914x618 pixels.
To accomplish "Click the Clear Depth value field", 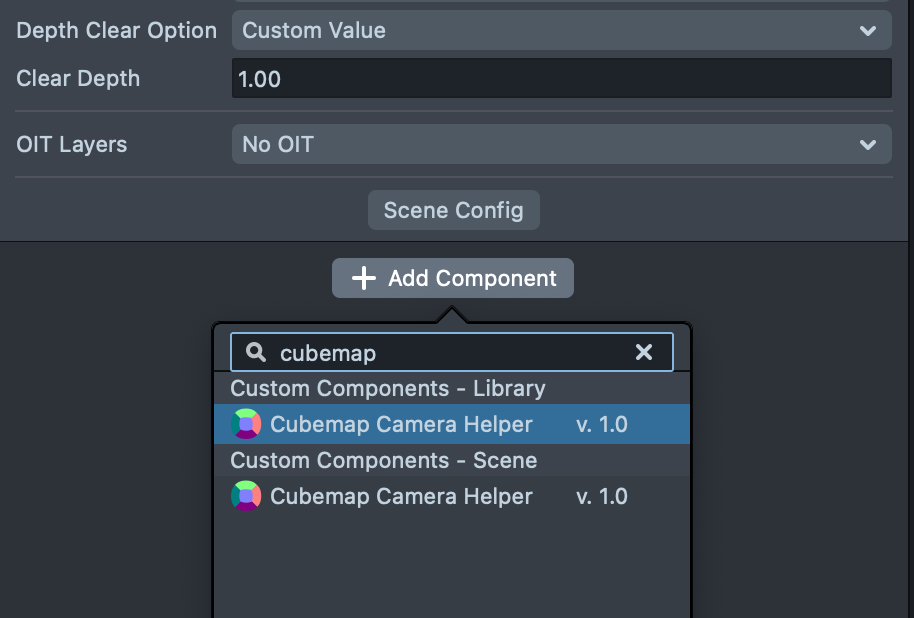I will coord(560,78).
